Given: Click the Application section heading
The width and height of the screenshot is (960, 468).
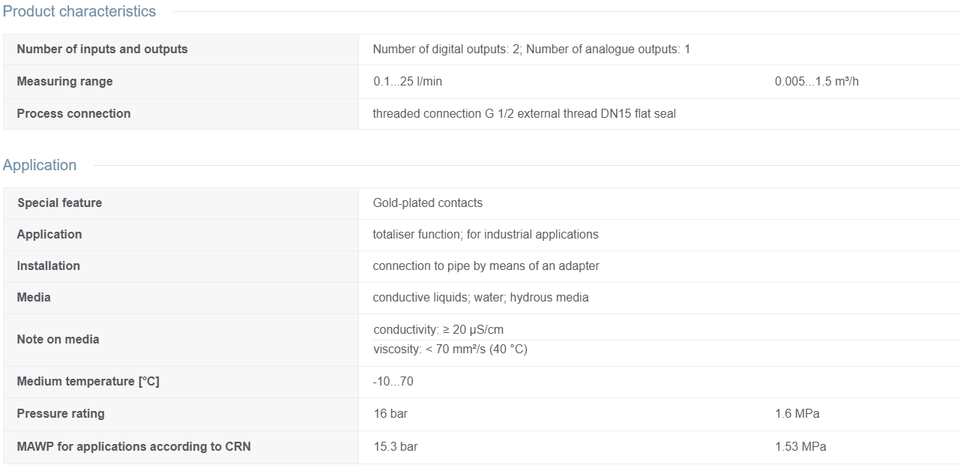Looking at the screenshot, I should coord(40,165).
